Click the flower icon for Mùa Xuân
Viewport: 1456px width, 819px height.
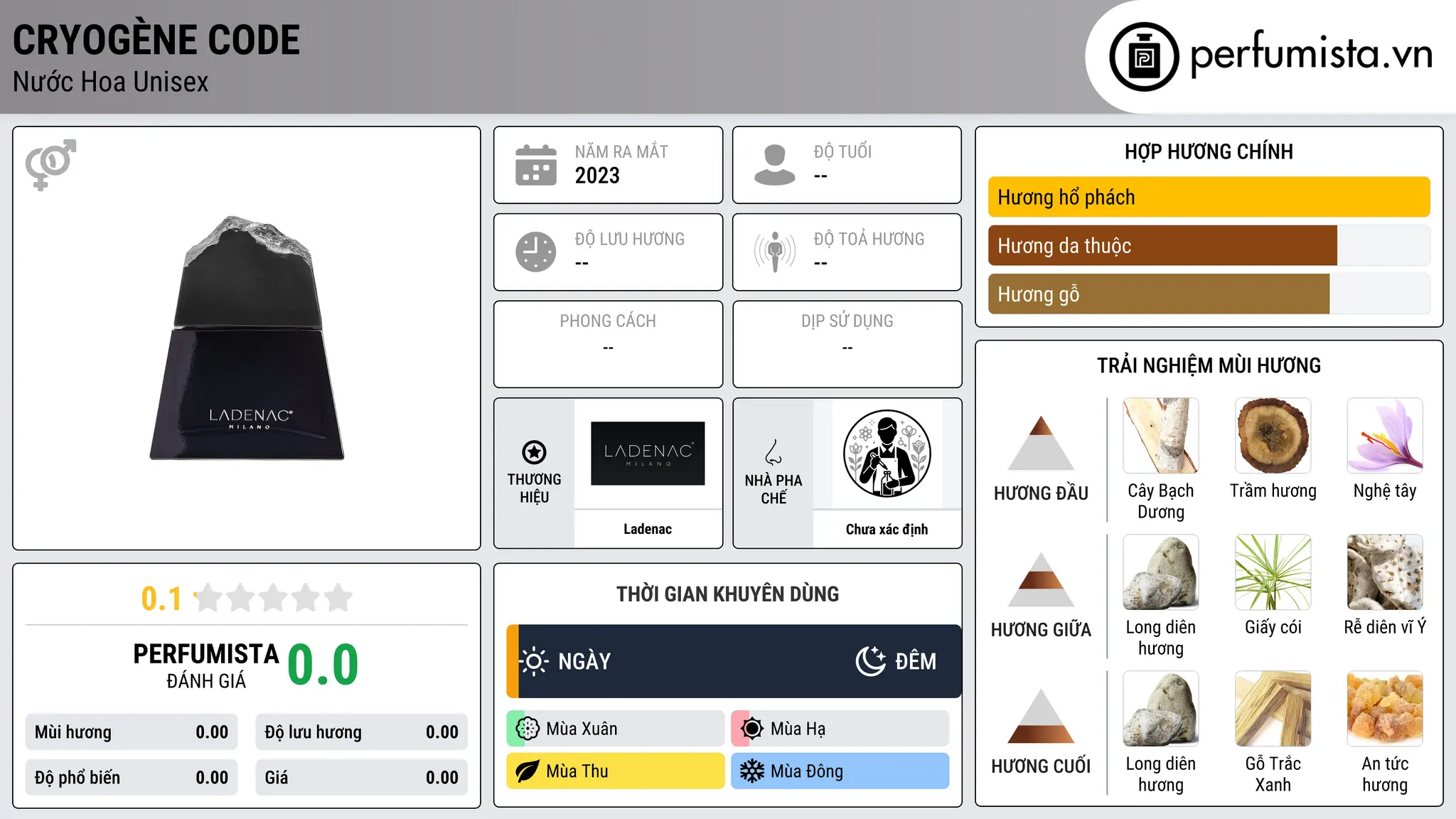(528, 729)
